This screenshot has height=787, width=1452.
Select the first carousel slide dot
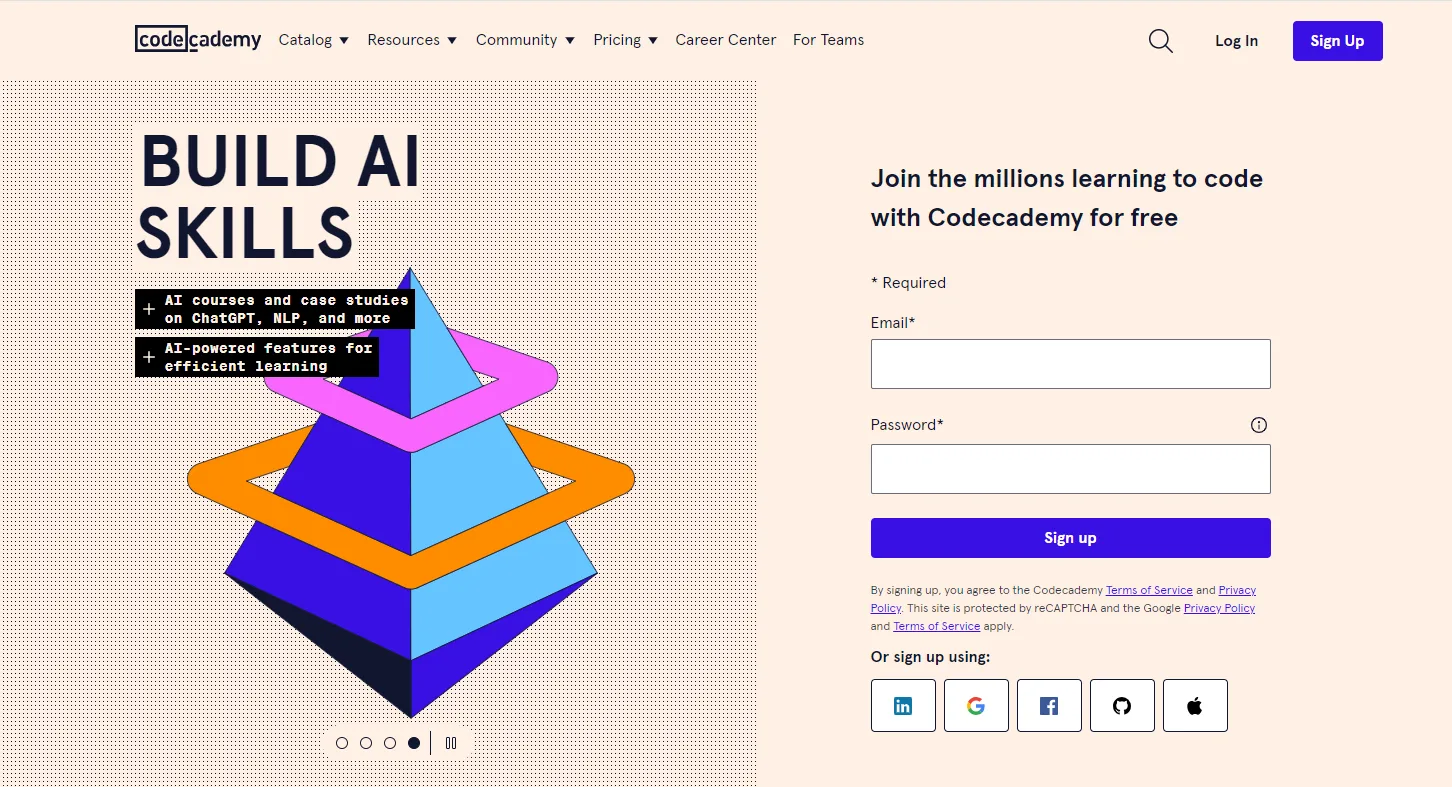pyautogui.click(x=342, y=743)
